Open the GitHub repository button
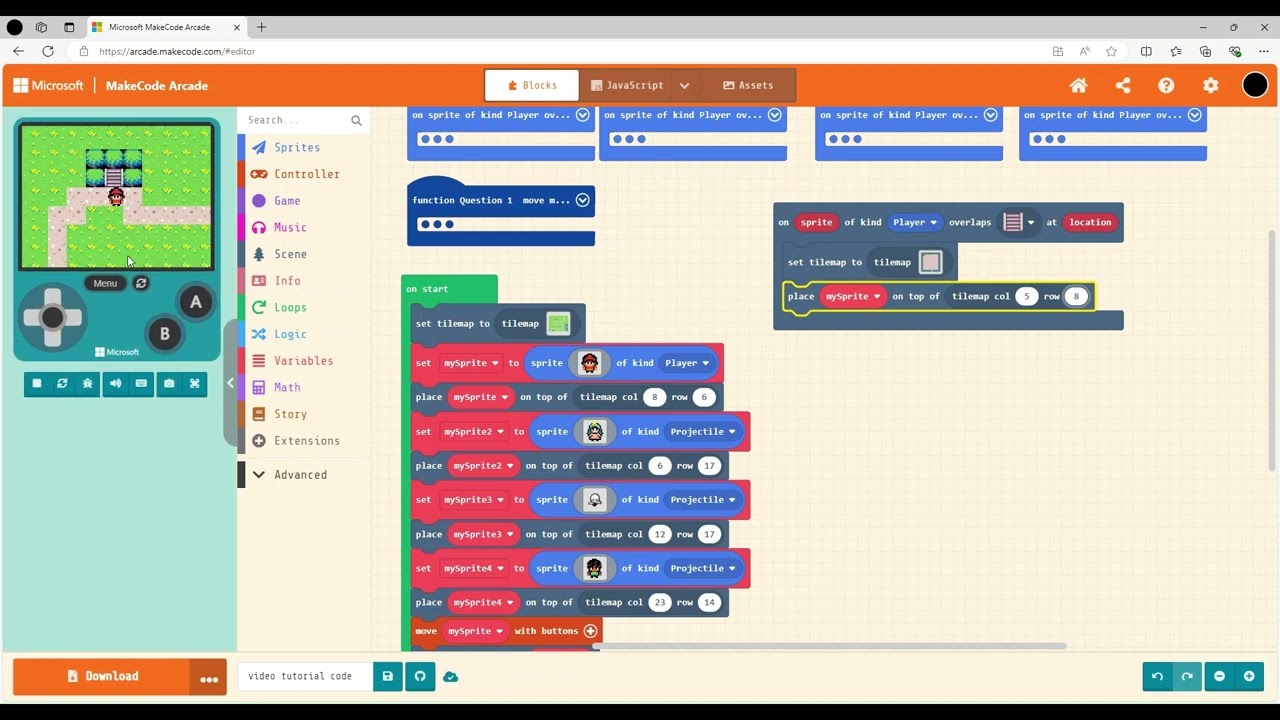Screen dimensions: 1280x720 (x=420, y=677)
